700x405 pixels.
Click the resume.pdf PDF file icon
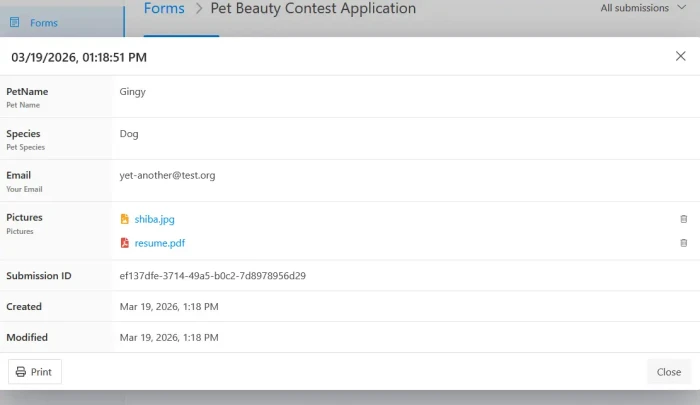tap(125, 243)
